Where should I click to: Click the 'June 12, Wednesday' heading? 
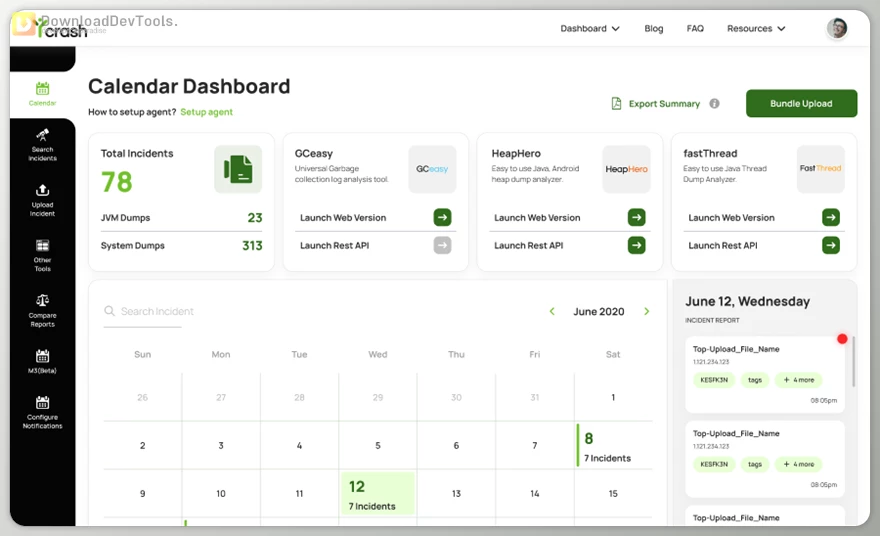click(x=747, y=301)
